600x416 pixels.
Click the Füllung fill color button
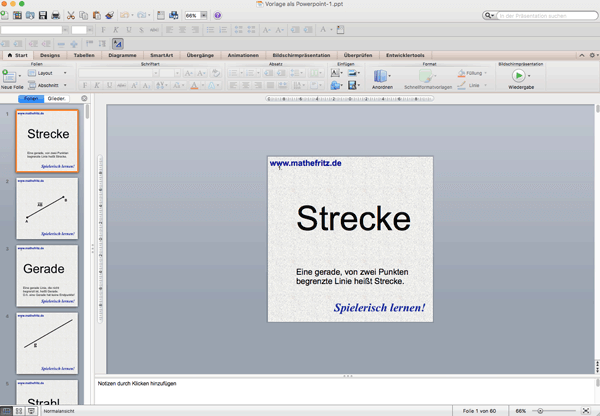pos(472,73)
